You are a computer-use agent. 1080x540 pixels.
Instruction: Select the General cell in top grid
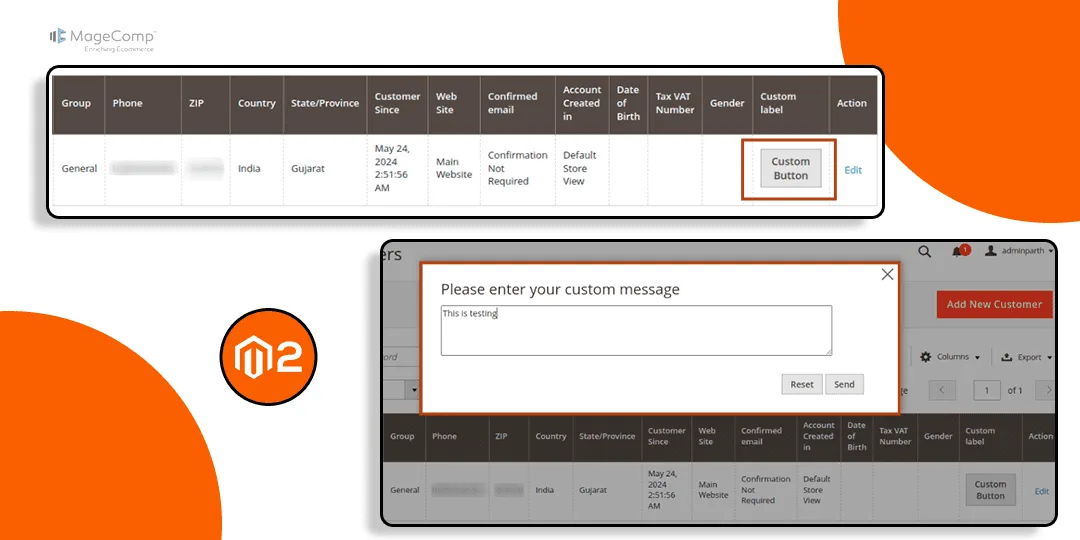[79, 169]
